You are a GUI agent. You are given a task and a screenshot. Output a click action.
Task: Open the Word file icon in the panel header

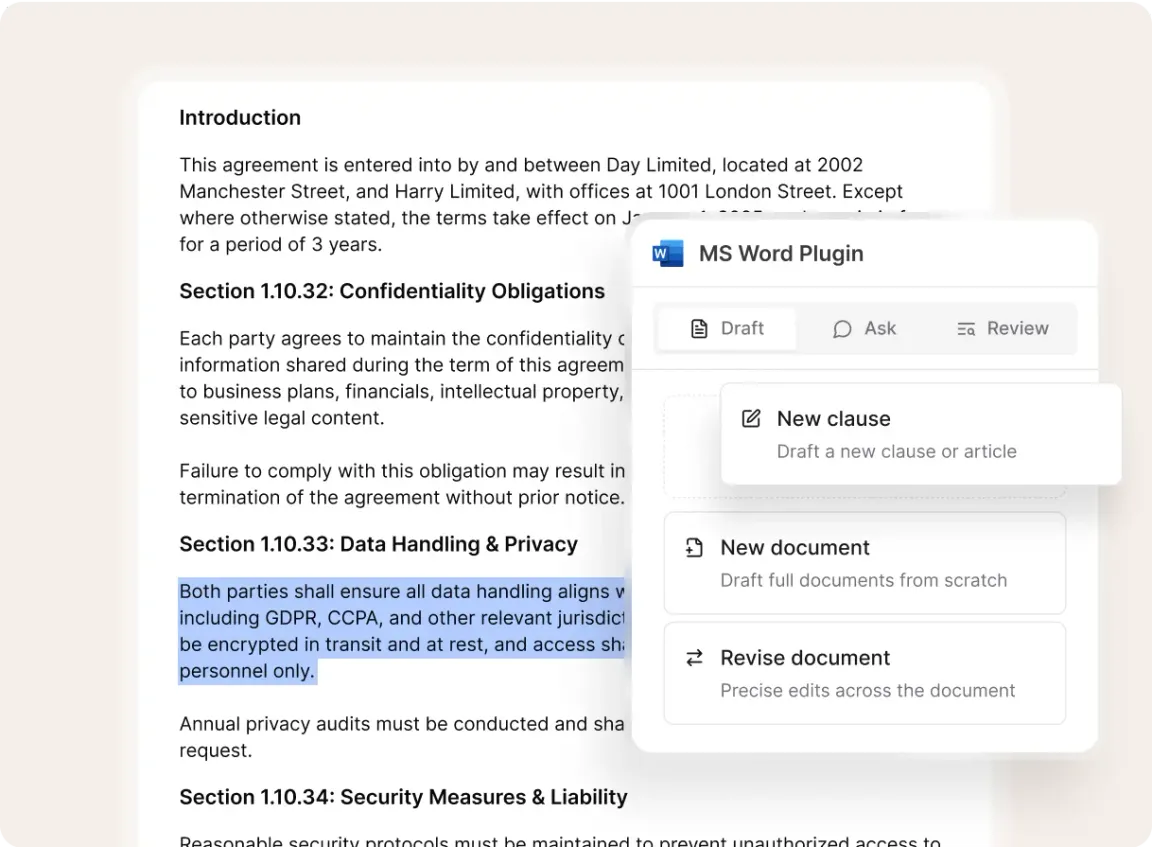click(667, 253)
